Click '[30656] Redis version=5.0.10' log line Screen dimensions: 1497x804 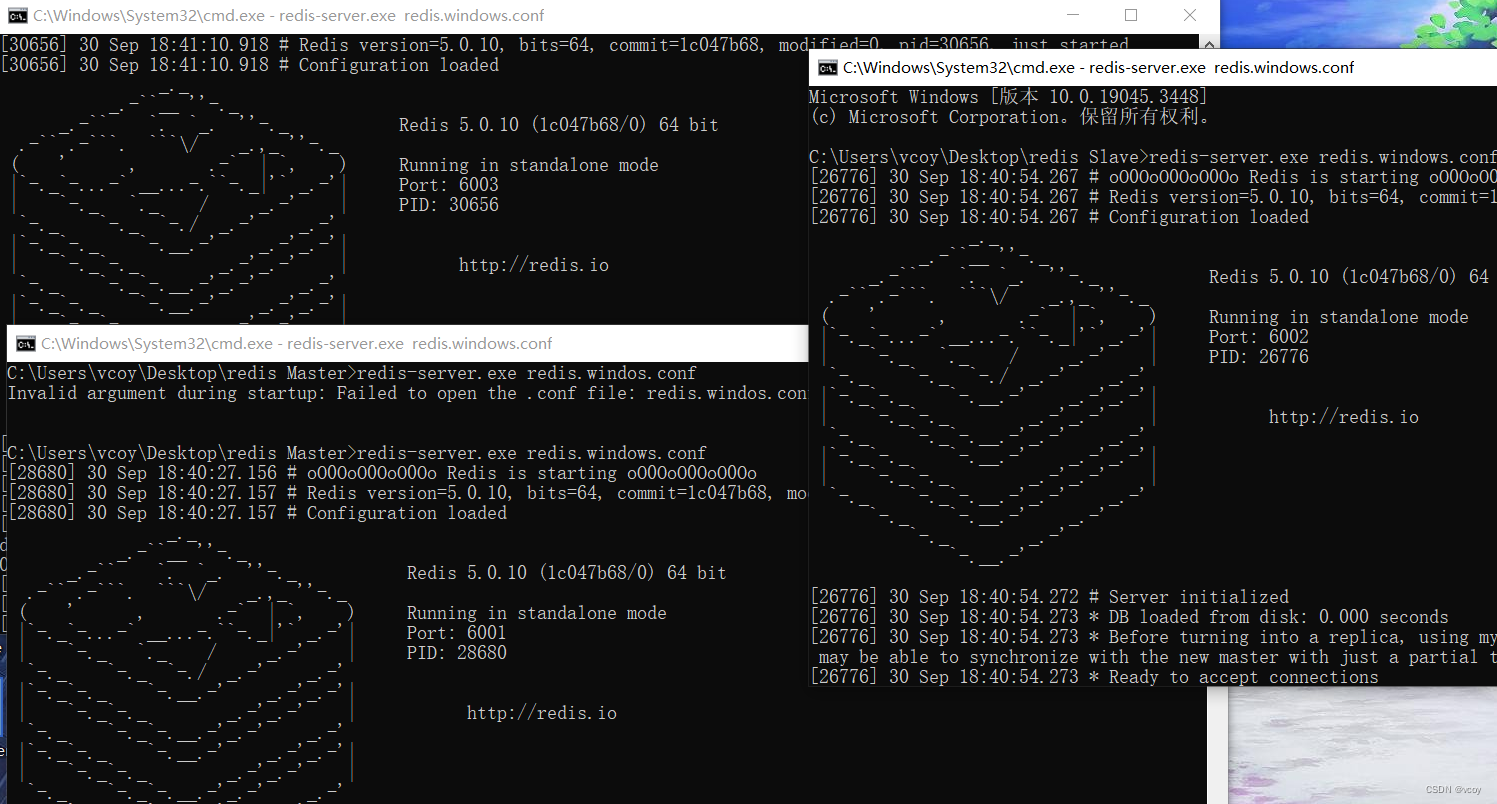565,45
